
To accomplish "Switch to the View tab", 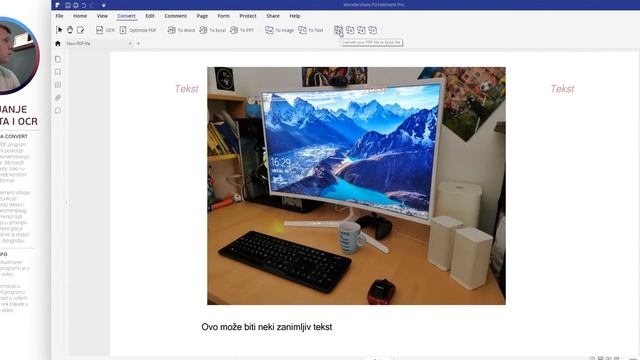I will pyautogui.click(x=102, y=16).
